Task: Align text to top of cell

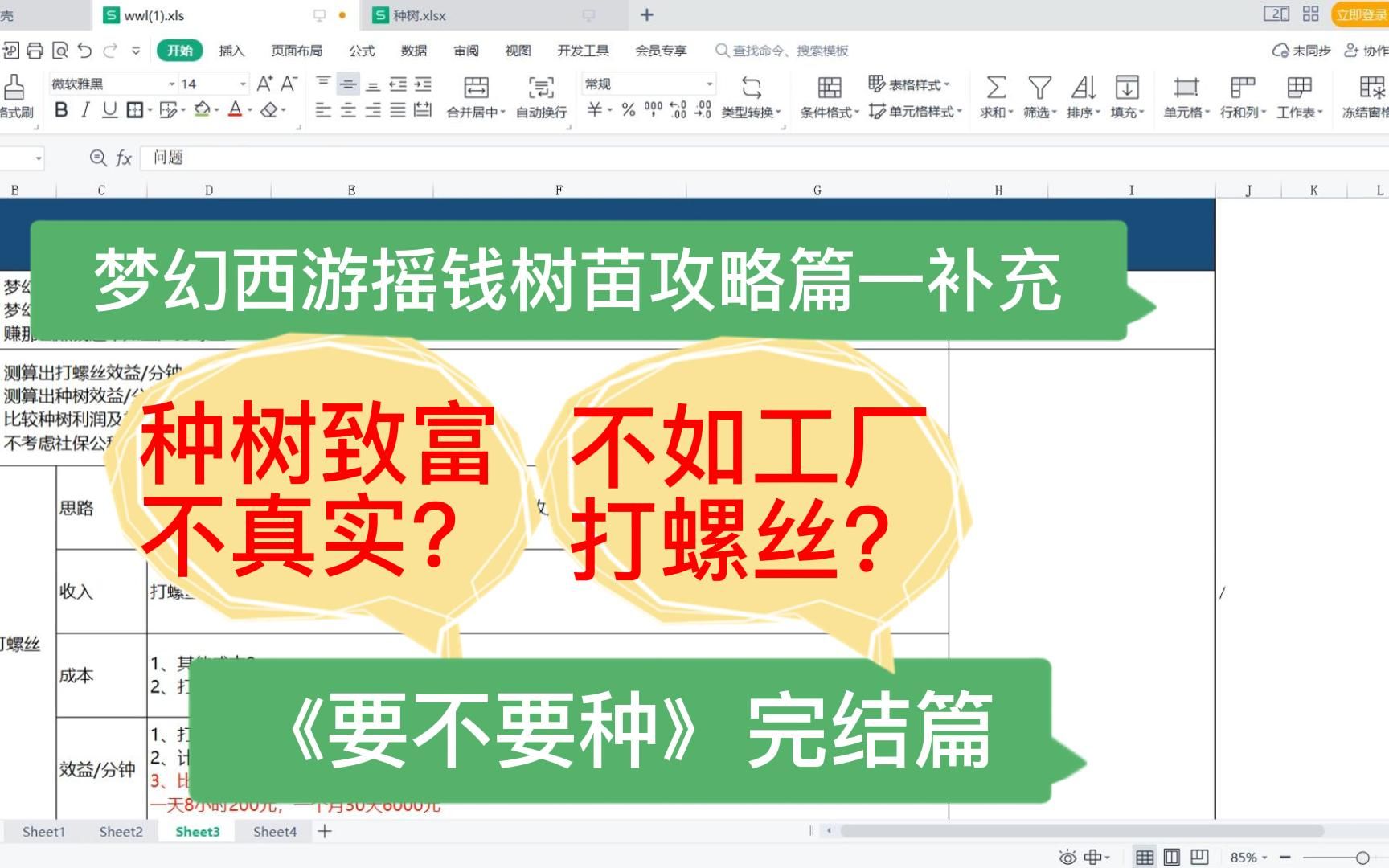Action: click(323, 83)
